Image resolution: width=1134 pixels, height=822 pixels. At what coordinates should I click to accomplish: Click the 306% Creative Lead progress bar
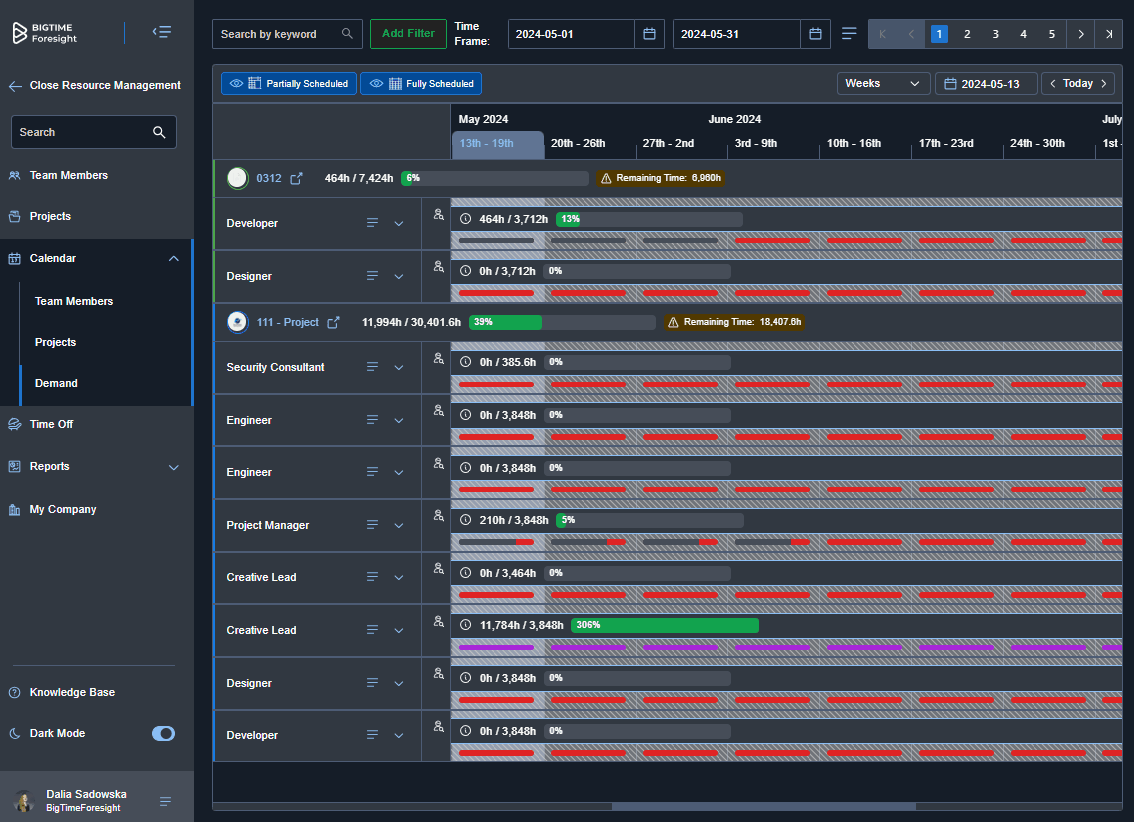tap(664, 625)
